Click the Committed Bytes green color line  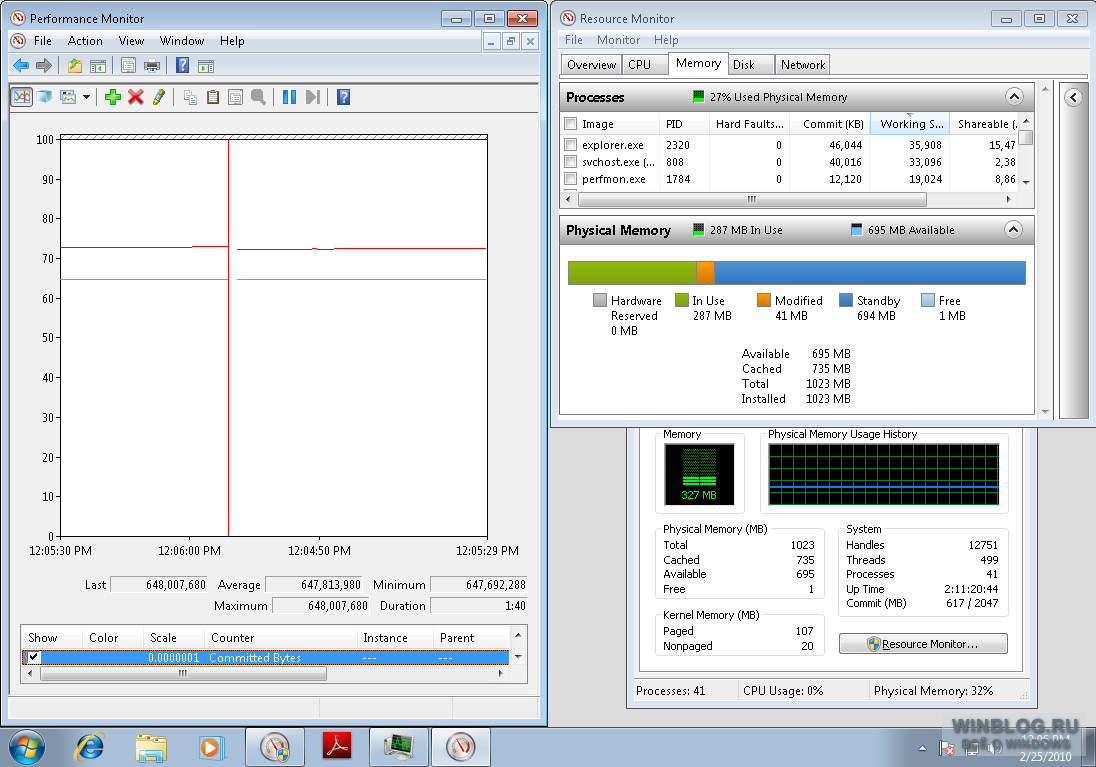point(113,658)
